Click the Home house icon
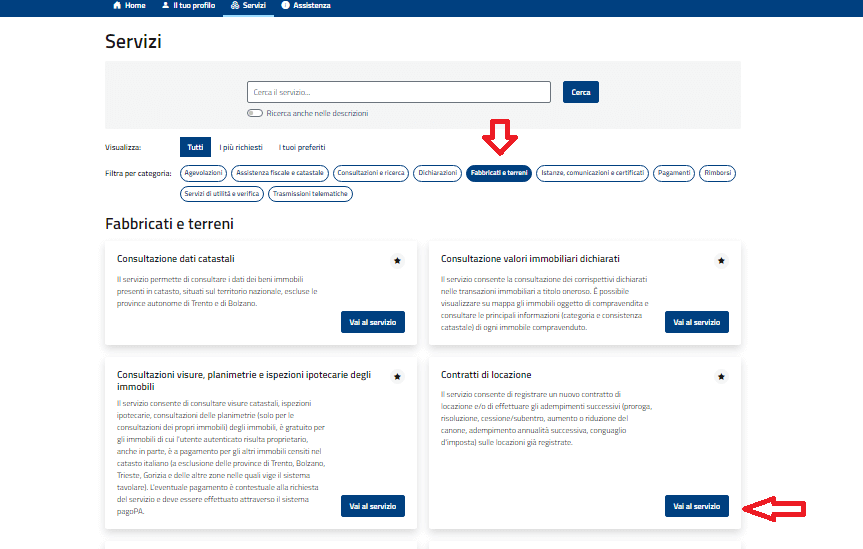 coord(117,5)
